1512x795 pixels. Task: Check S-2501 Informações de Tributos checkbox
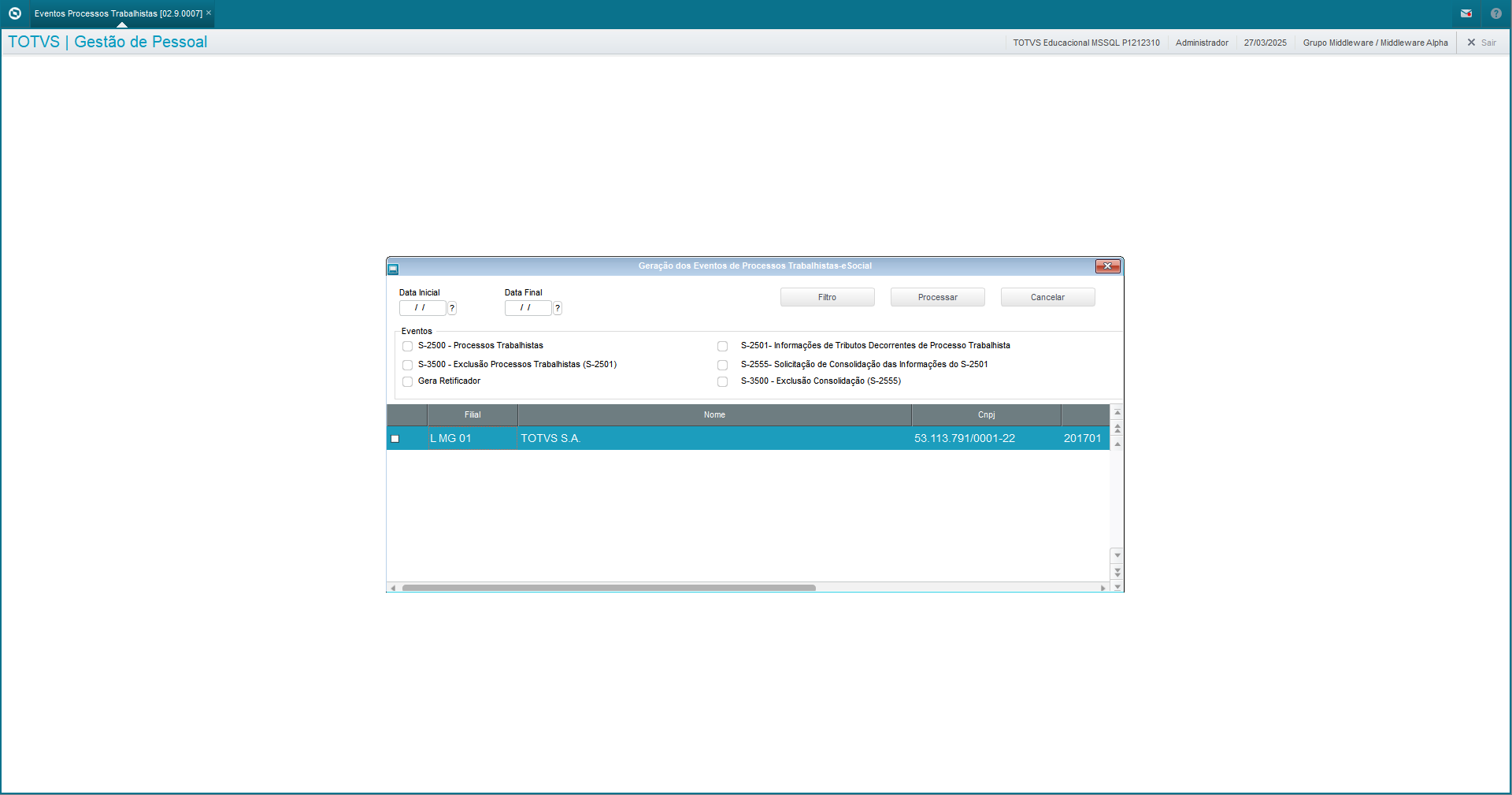coord(722,346)
